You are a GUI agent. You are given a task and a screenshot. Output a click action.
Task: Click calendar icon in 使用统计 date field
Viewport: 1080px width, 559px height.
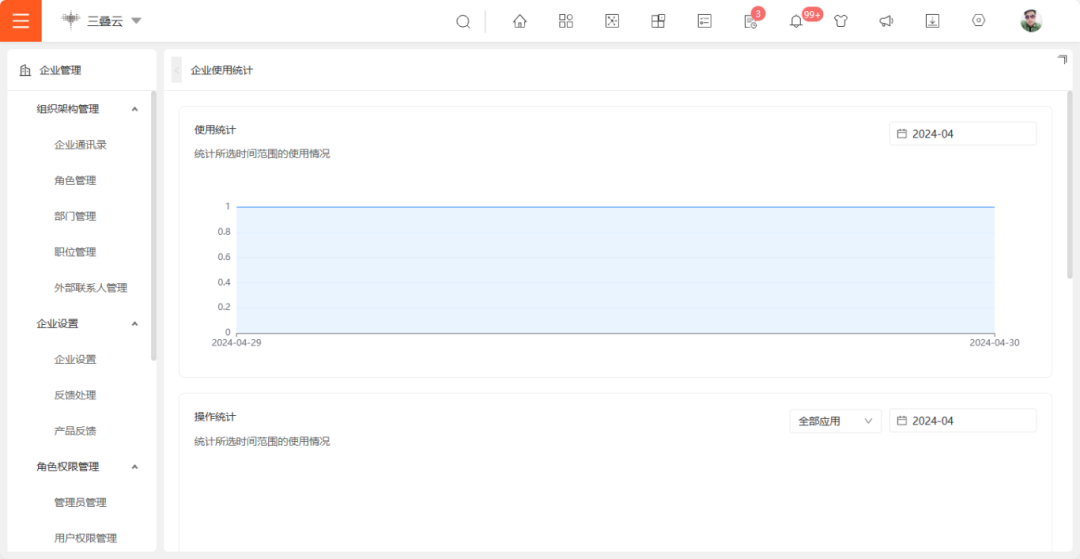[902, 134]
